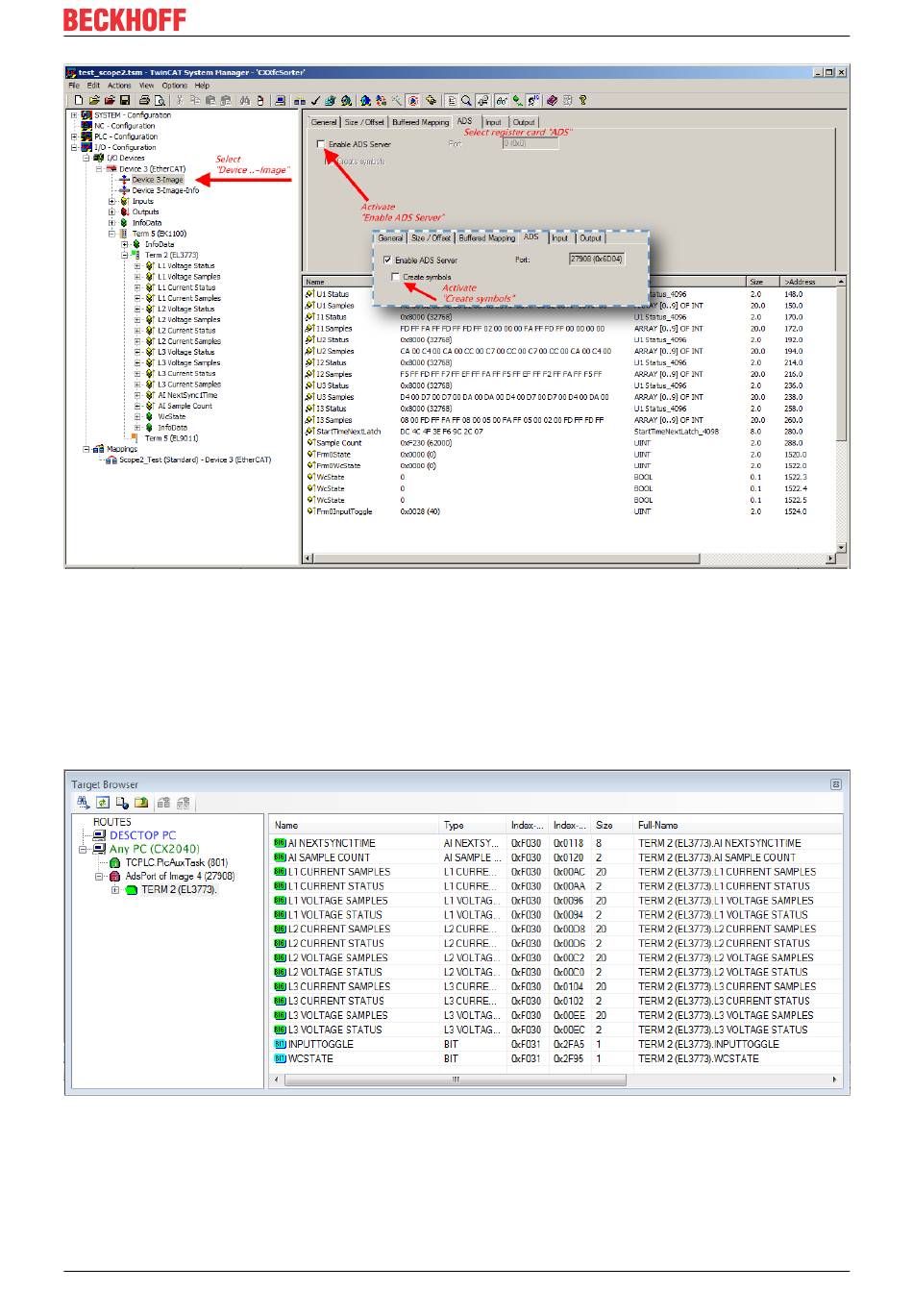Click the Open folder toolbar icon
Screen dimensions: 913x1316
coord(94,99)
